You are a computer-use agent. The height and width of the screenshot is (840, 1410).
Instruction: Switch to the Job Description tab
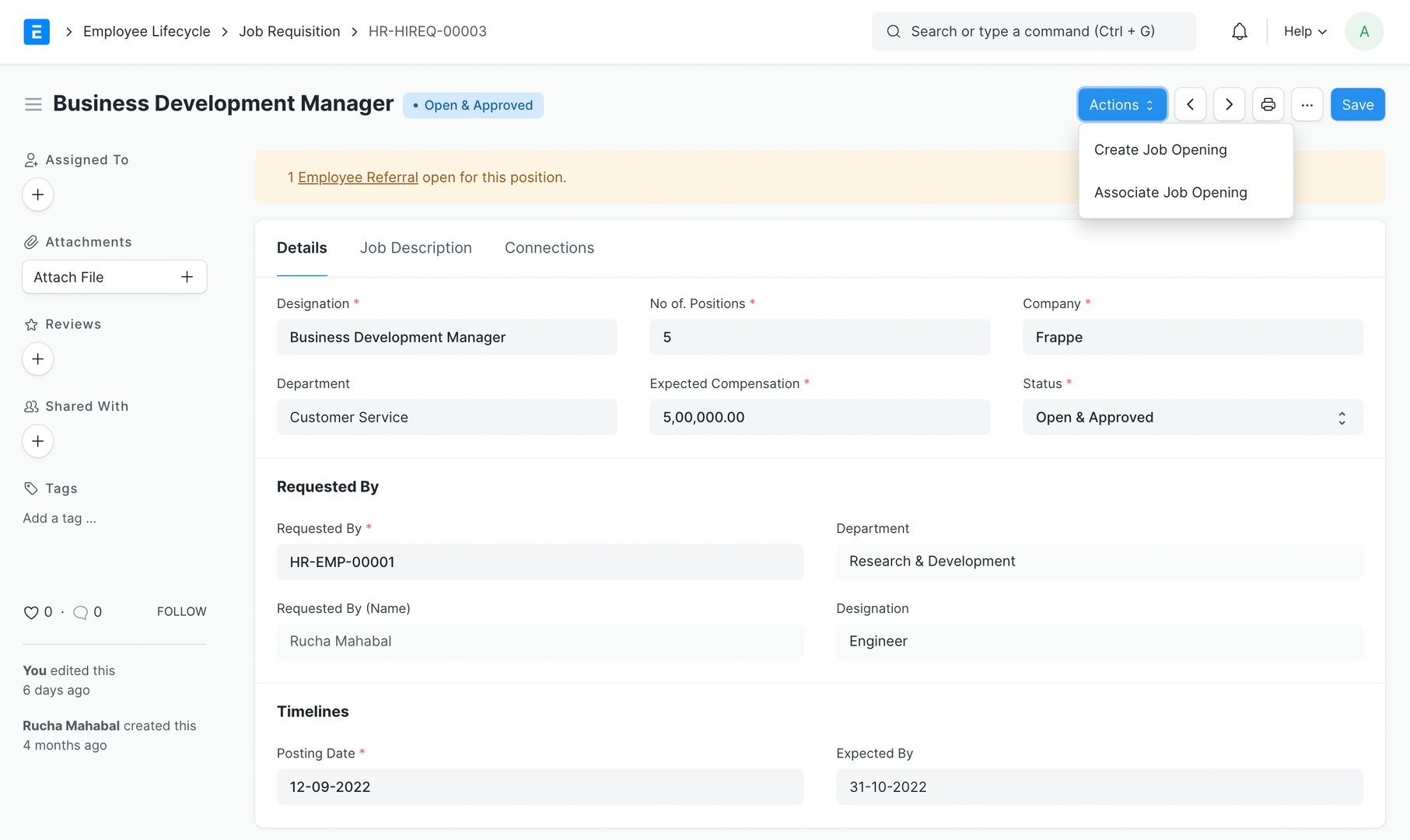tap(415, 248)
